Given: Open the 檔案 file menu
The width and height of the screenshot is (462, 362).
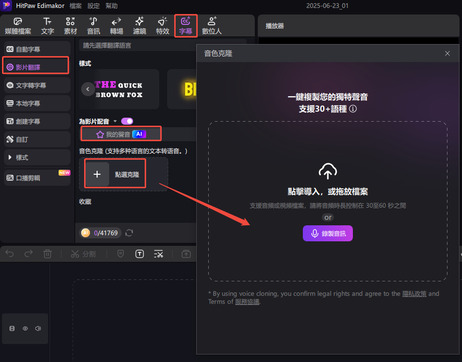Looking at the screenshot, I should [76, 6].
